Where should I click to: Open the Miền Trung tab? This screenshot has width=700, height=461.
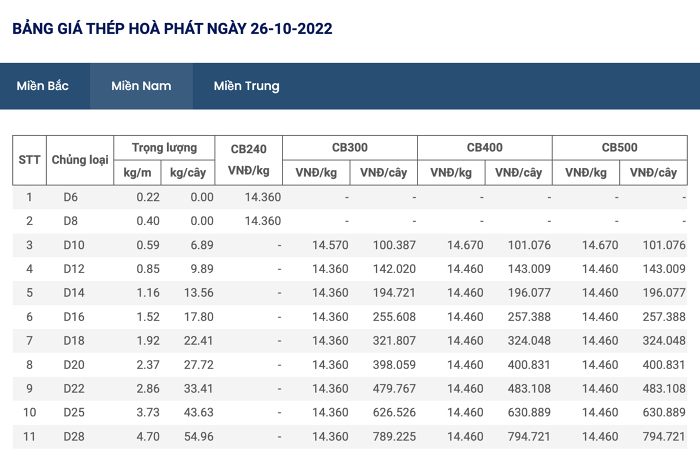(x=246, y=86)
